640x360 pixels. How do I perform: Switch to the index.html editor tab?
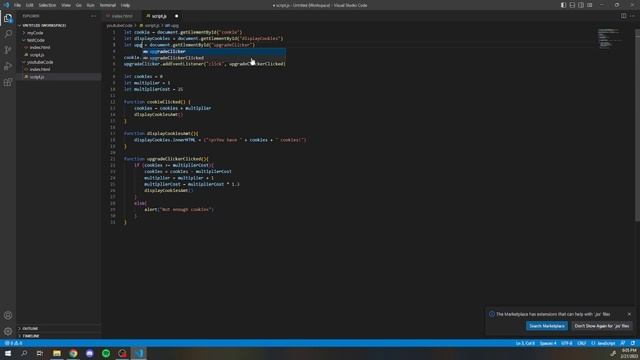coord(122,16)
